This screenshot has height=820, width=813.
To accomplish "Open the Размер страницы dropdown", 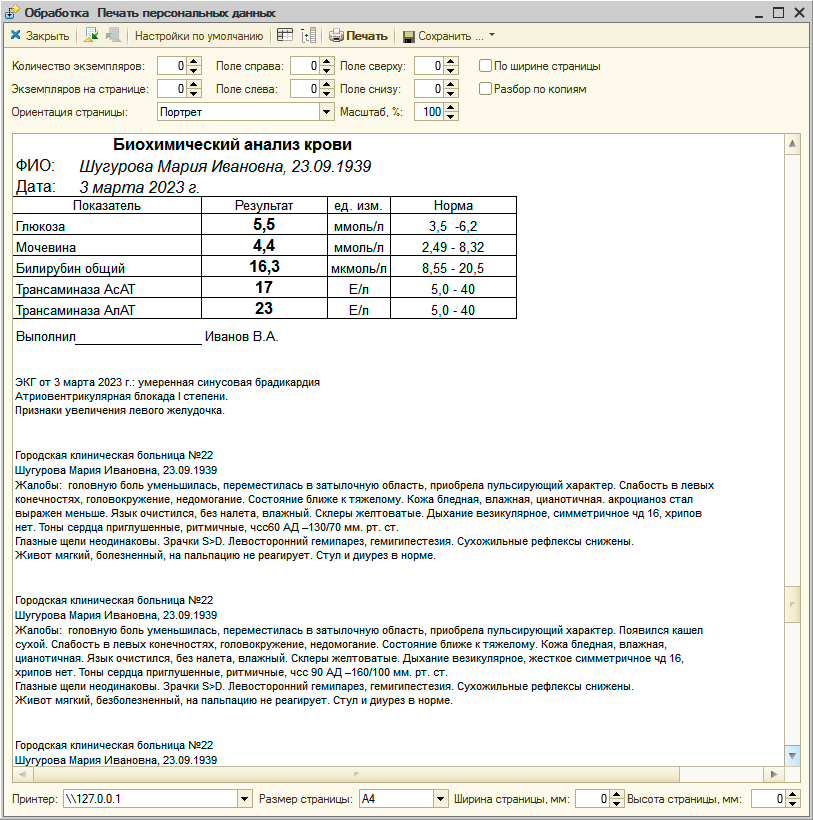I will point(439,799).
